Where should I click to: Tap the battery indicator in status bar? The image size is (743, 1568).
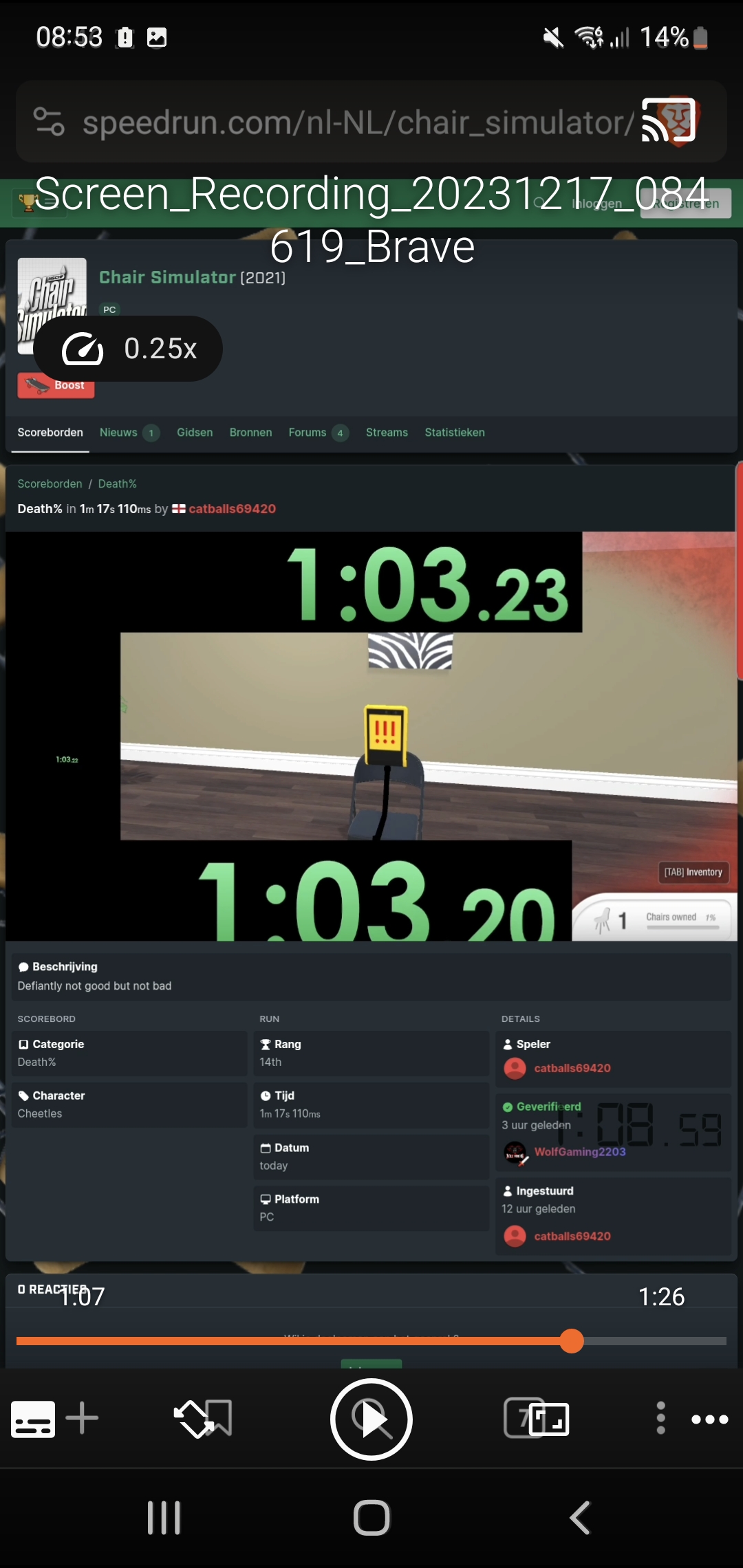point(700,37)
